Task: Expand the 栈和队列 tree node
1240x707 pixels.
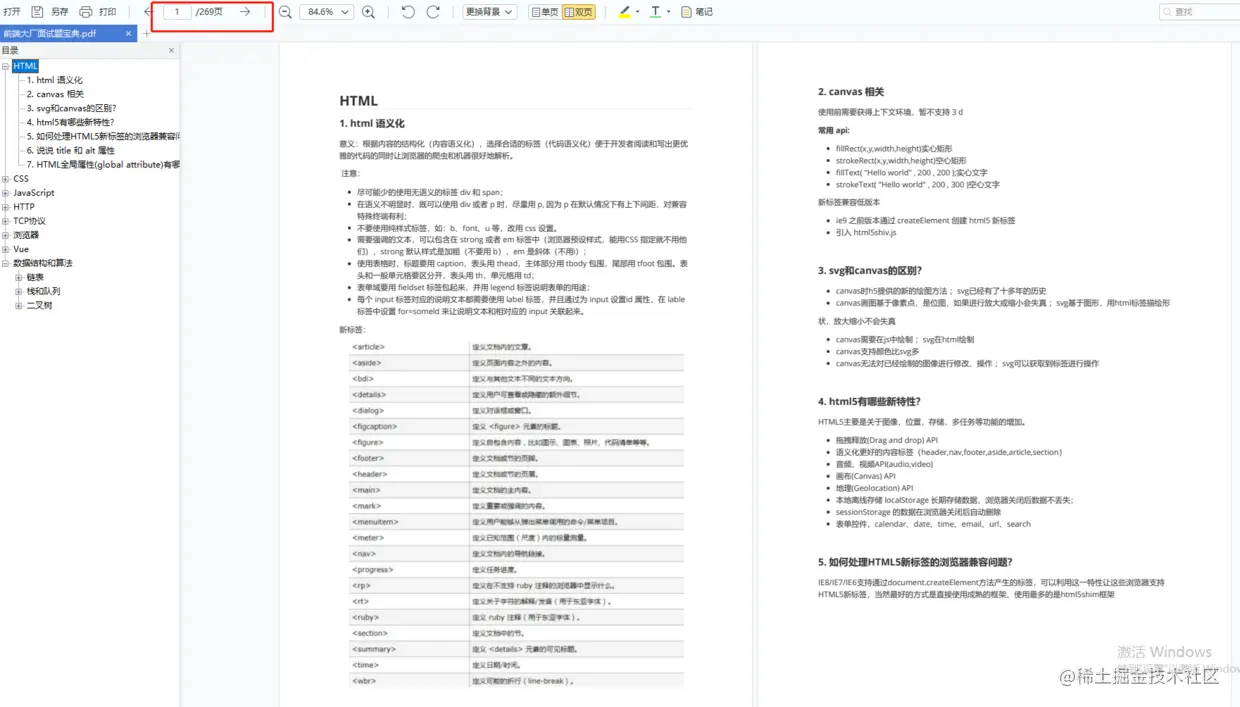Action: coord(19,291)
